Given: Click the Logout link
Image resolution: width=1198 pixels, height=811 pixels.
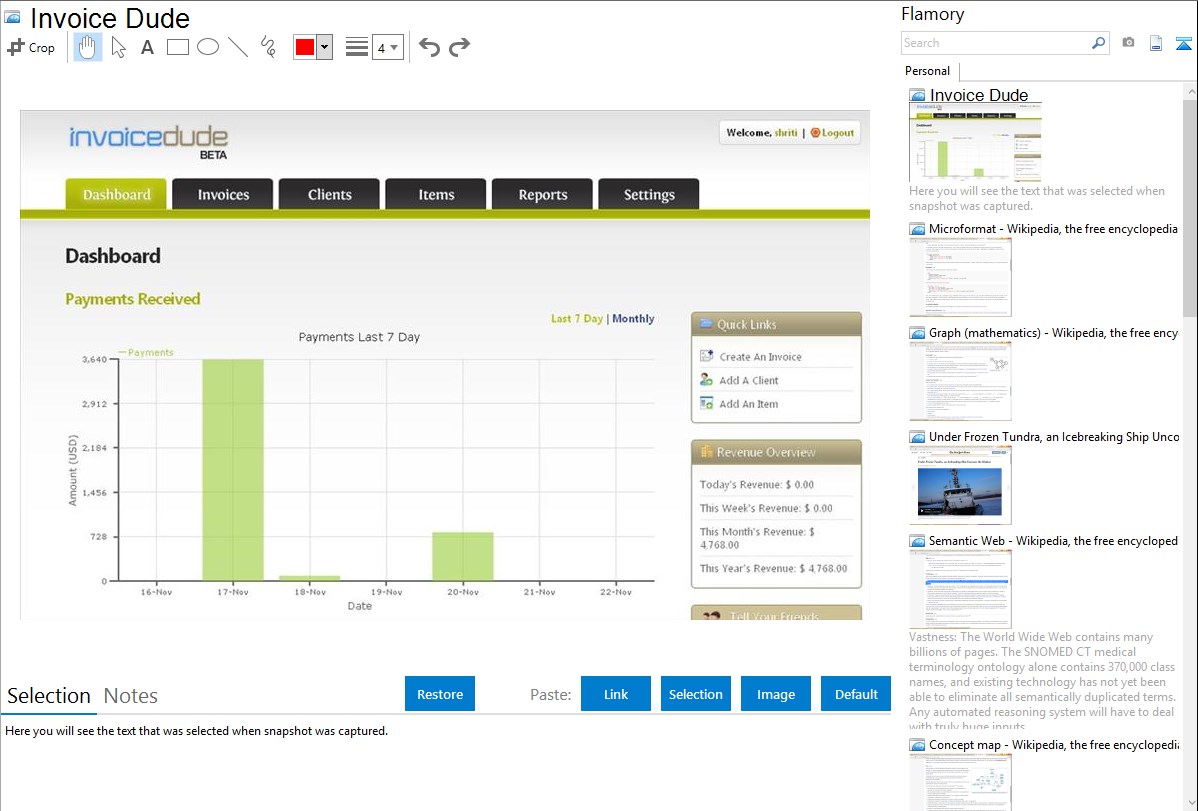Looking at the screenshot, I should click(838, 132).
